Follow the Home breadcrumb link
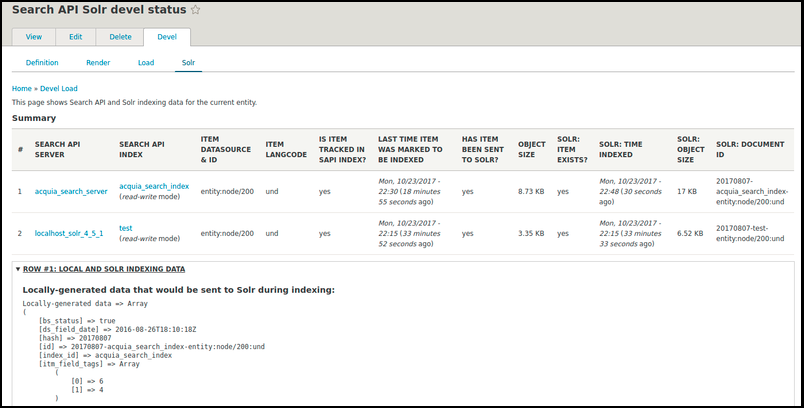Screen dimensions: 804x408 coord(22,88)
